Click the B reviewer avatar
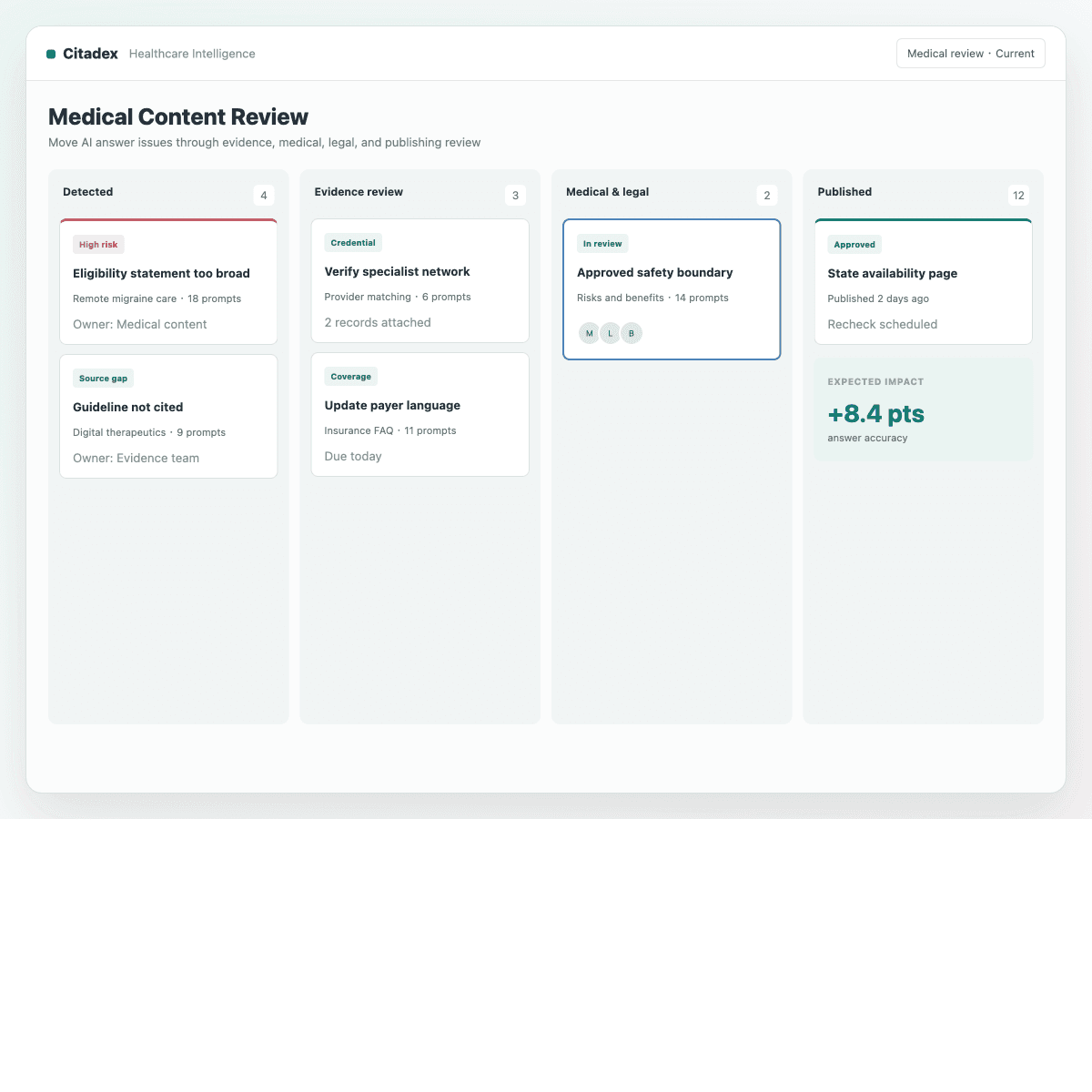Screen dimensions: 1092x1092 pyautogui.click(x=632, y=333)
